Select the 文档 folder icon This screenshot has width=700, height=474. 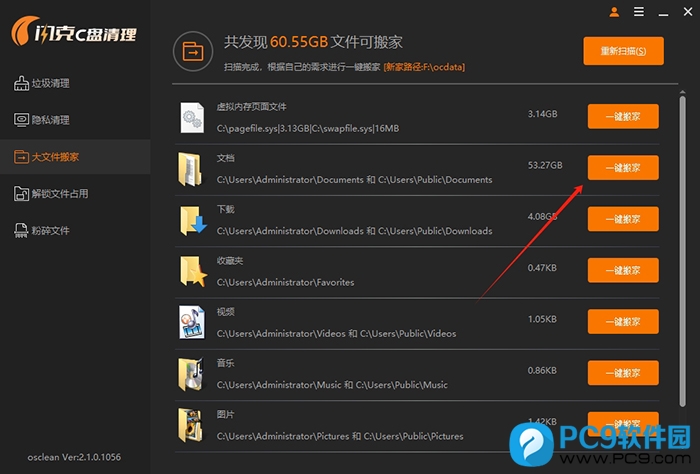(x=190, y=168)
